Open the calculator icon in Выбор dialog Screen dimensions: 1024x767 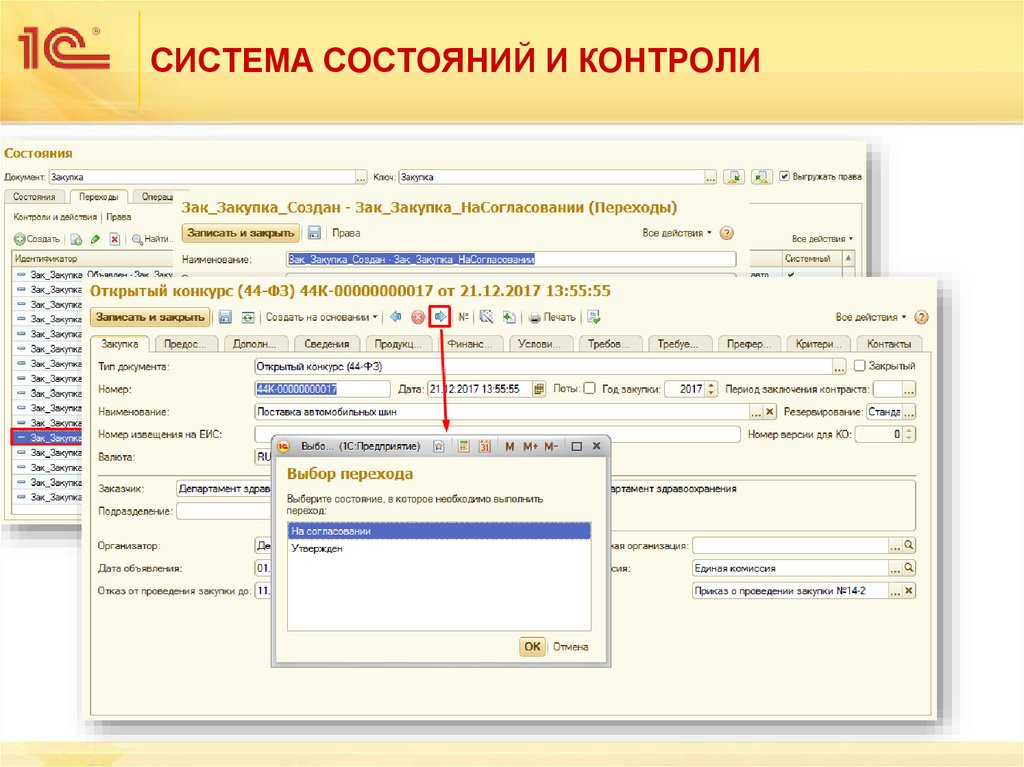click(465, 447)
